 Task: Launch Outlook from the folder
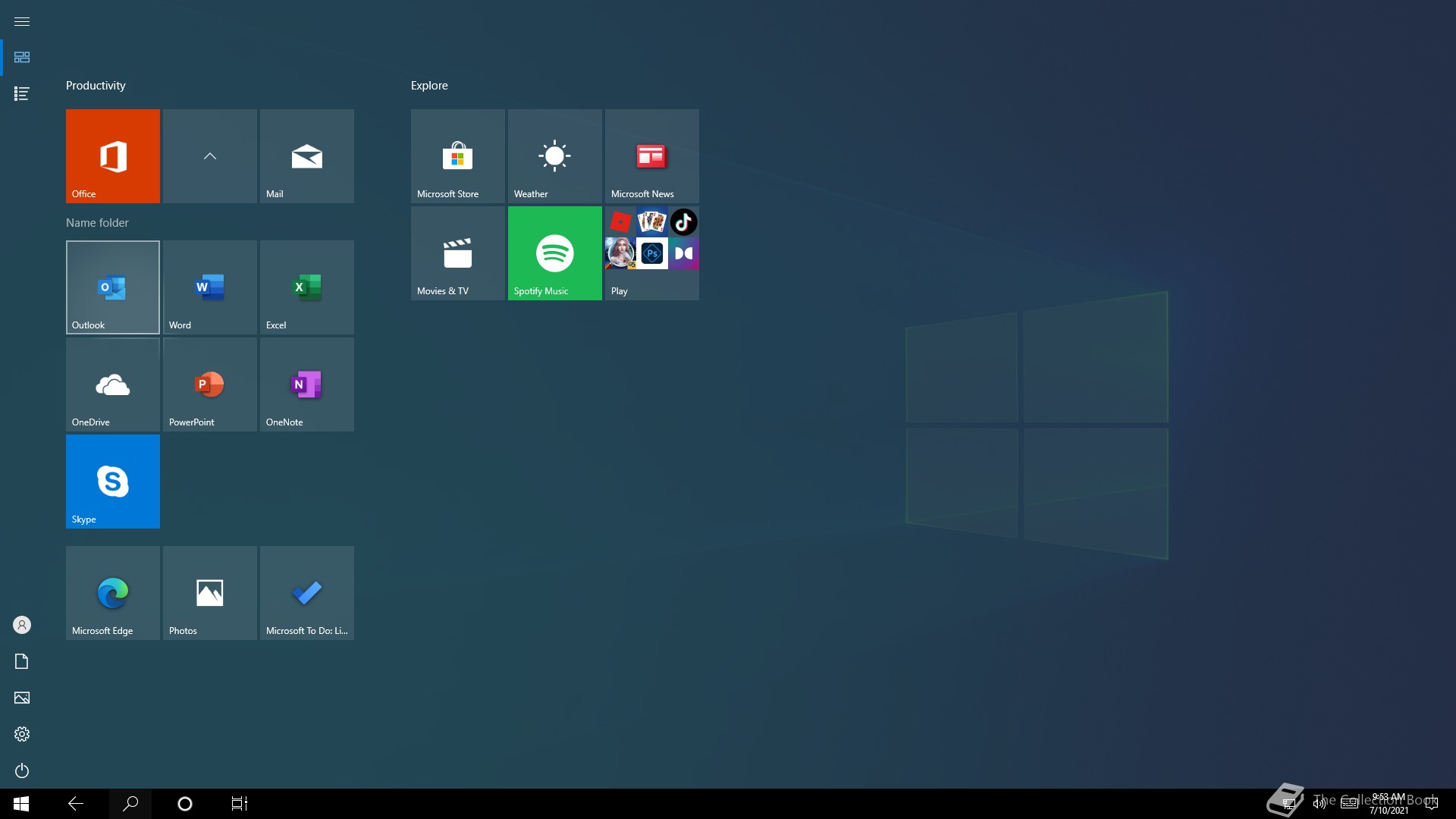(x=113, y=287)
